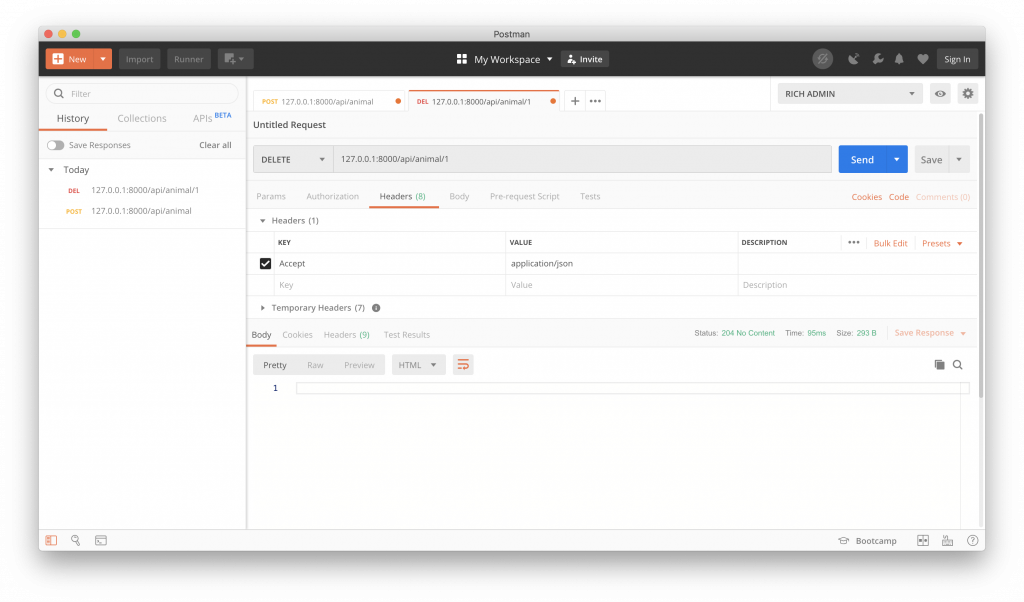Screen dimensions: 1024x602
Task: Click the environment quick look eye icon
Action: pos(940,93)
